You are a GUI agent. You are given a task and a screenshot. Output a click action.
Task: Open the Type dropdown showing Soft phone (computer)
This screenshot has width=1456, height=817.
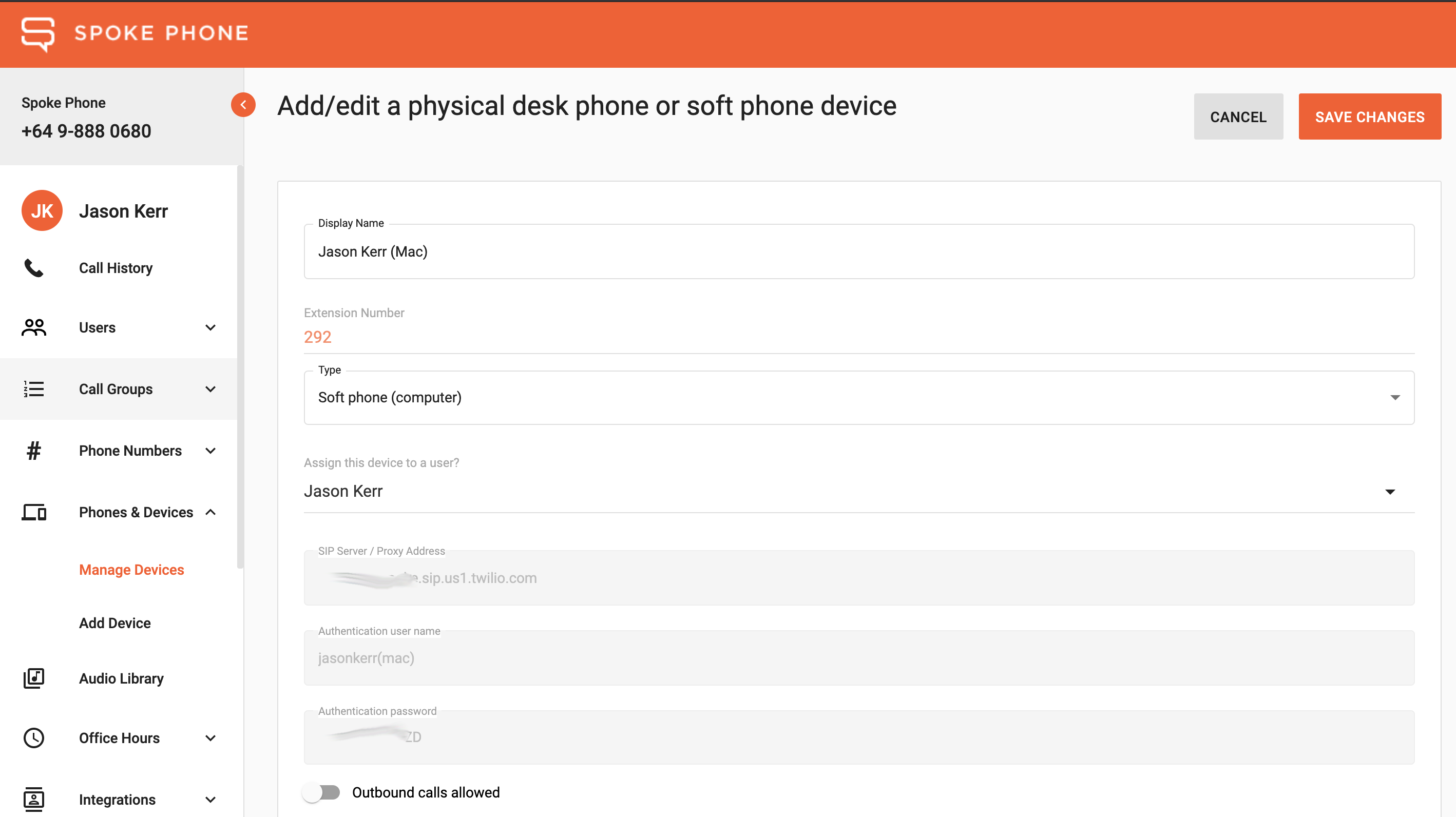point(859,398)
